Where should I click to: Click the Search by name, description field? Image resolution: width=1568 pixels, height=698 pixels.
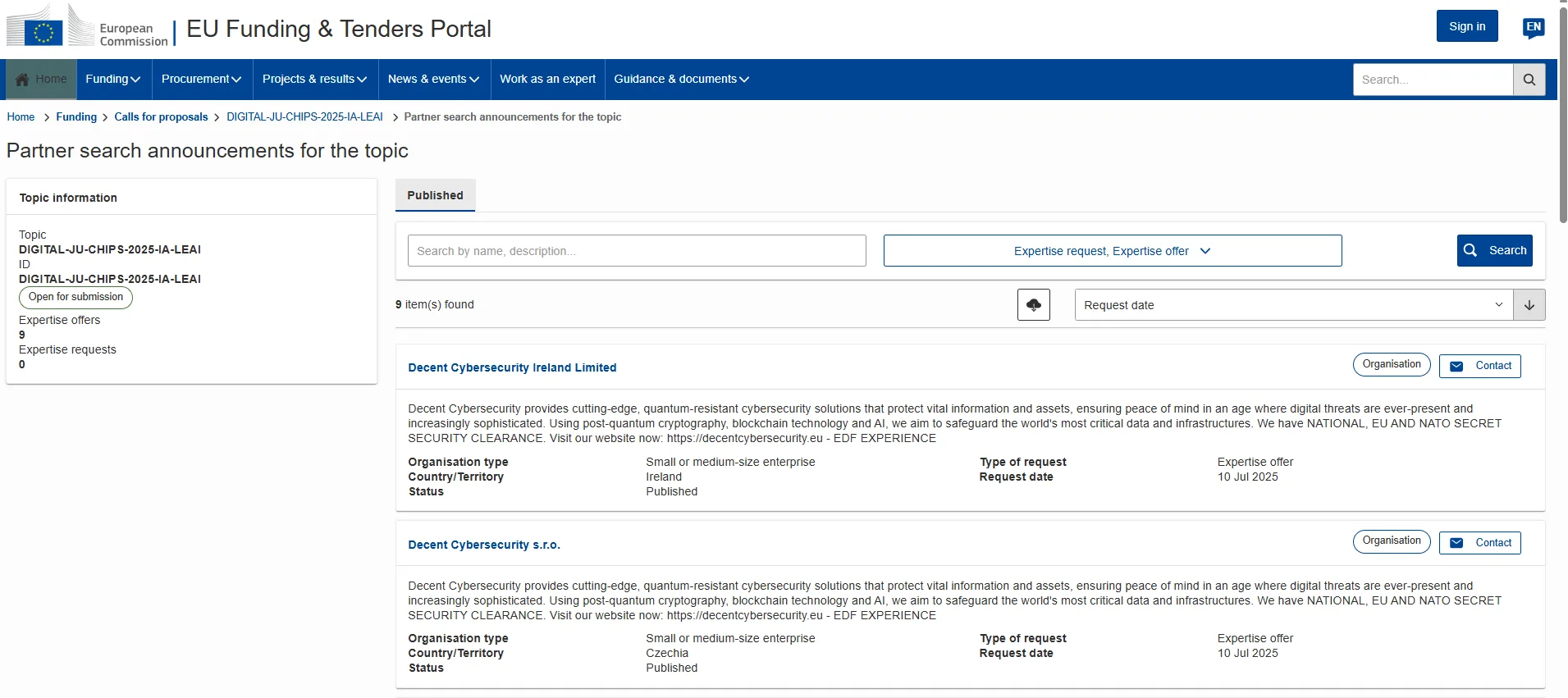(x=637, y=251)
